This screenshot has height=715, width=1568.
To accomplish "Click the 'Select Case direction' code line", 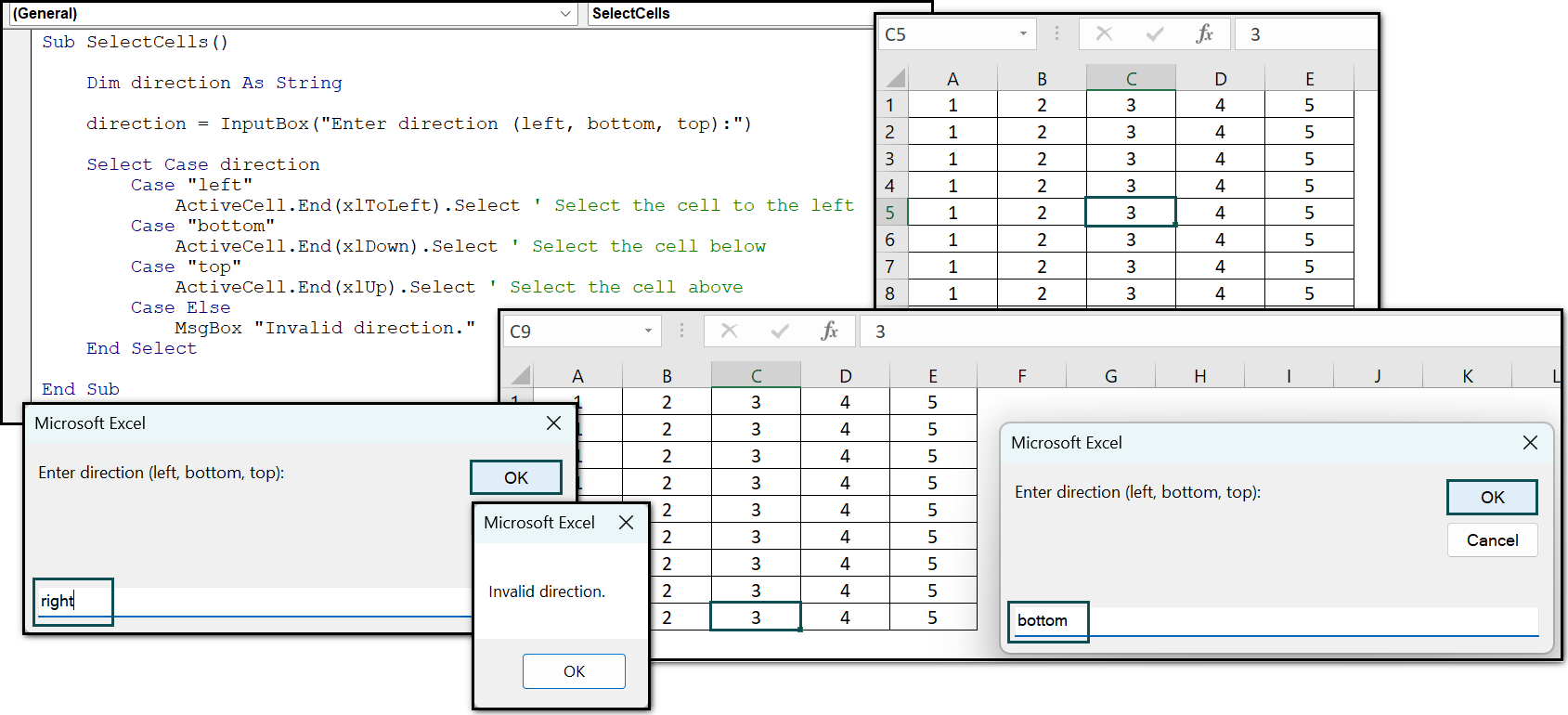I will (203, 164).
